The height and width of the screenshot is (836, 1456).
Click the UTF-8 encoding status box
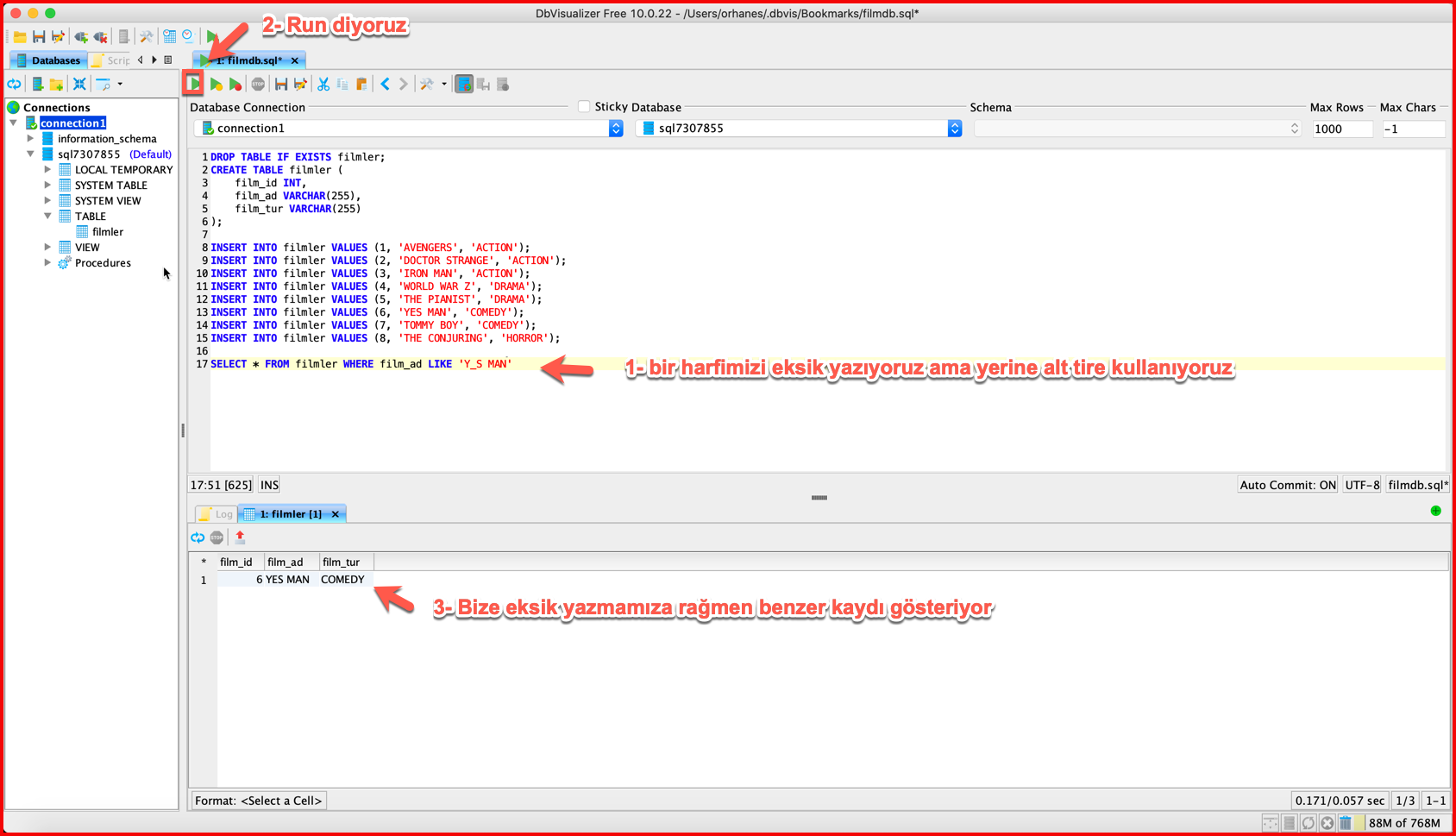1362,485
